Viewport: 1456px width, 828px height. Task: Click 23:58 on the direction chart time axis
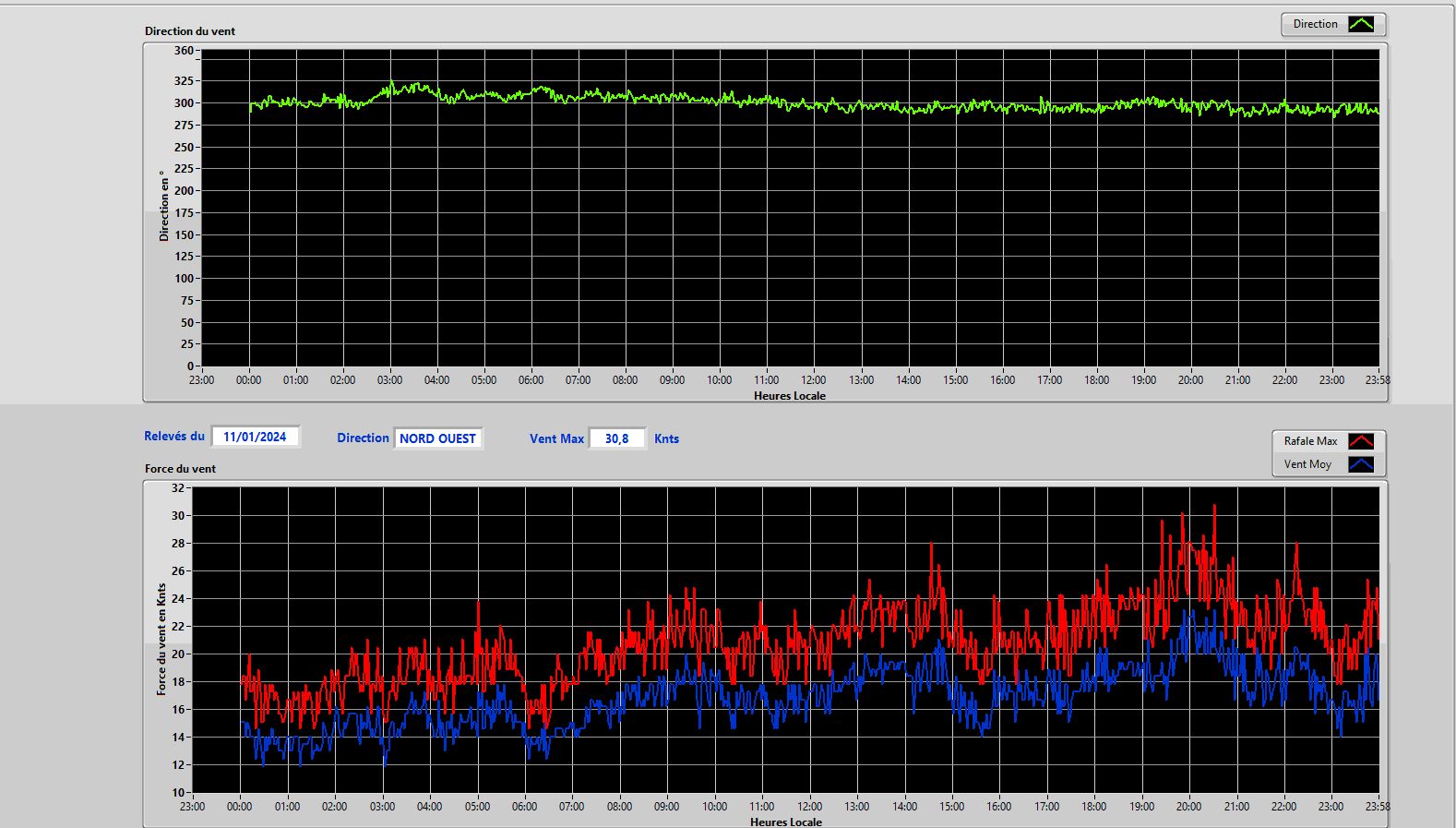tap(1378, 379)
